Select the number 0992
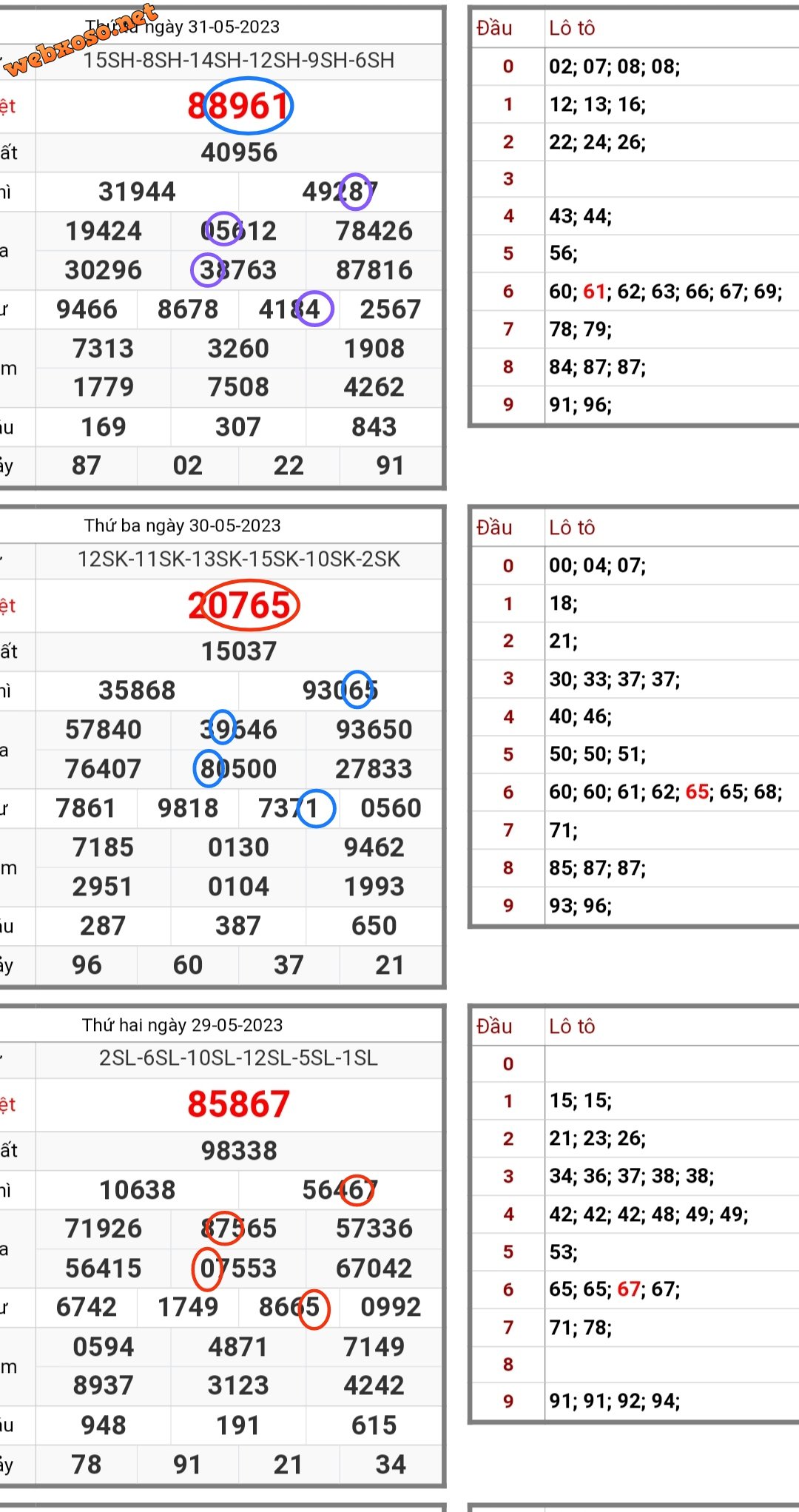 391,1307
